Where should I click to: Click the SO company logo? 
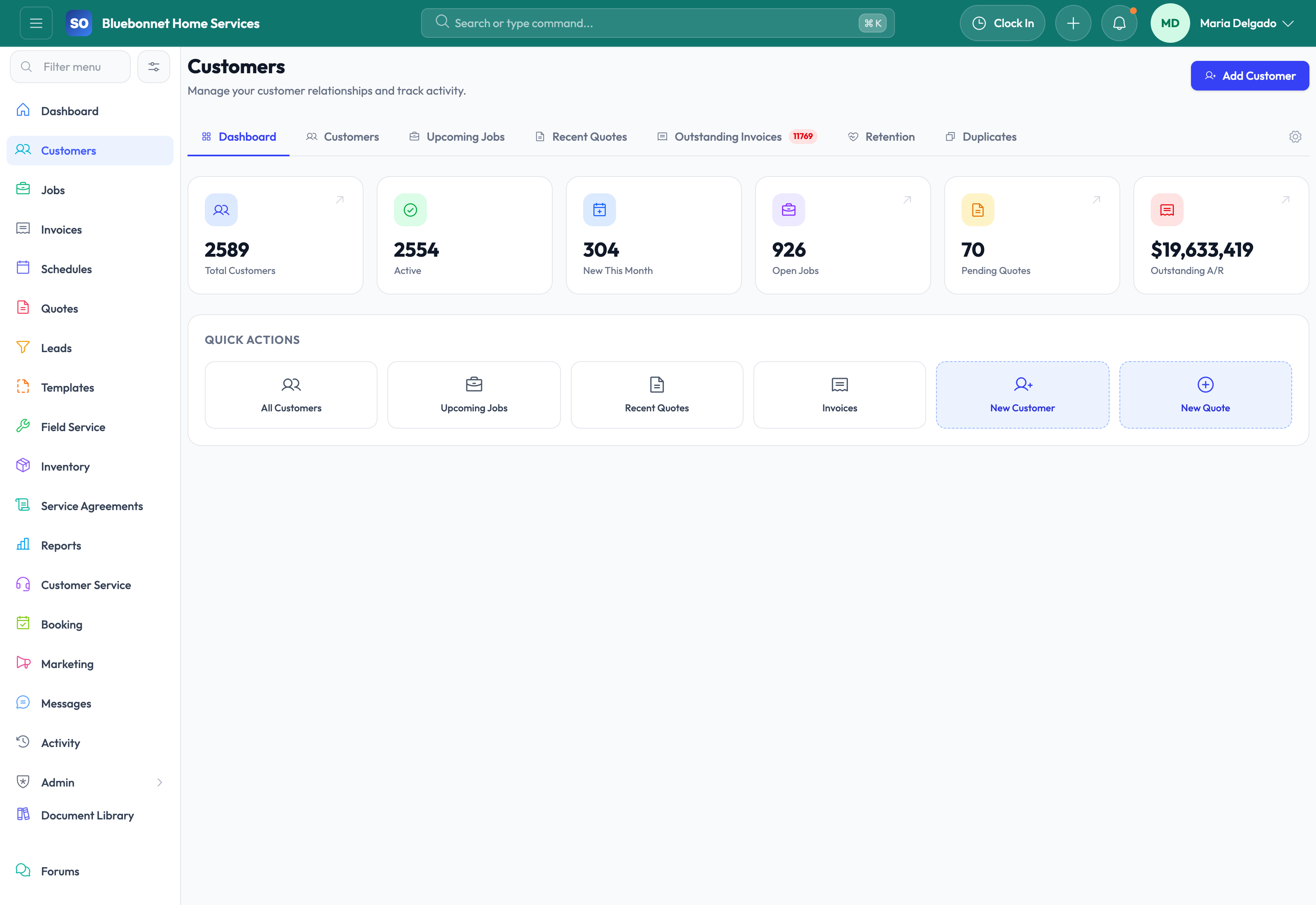pos(79,23)
